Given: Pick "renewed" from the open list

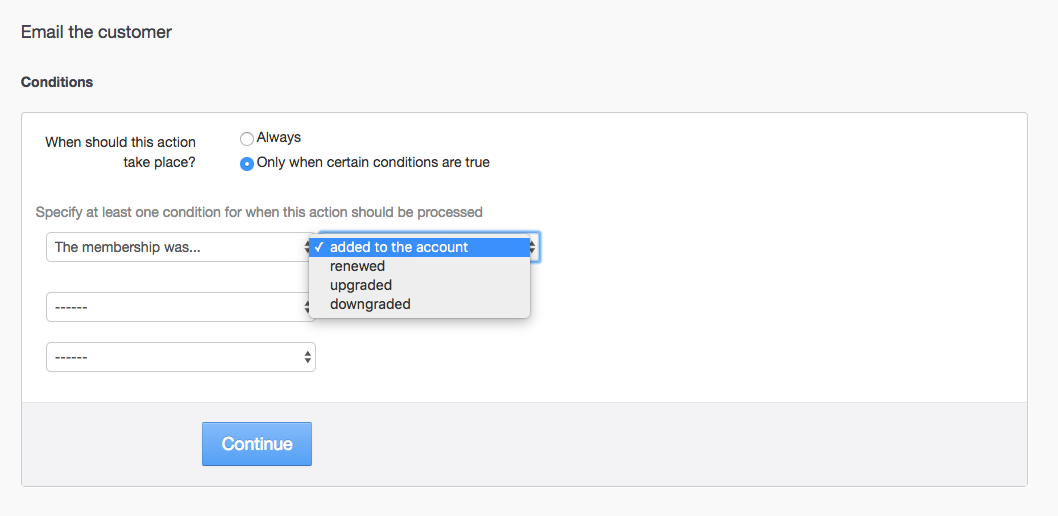Looking at the screenshot, I should (x=357, y=266).
